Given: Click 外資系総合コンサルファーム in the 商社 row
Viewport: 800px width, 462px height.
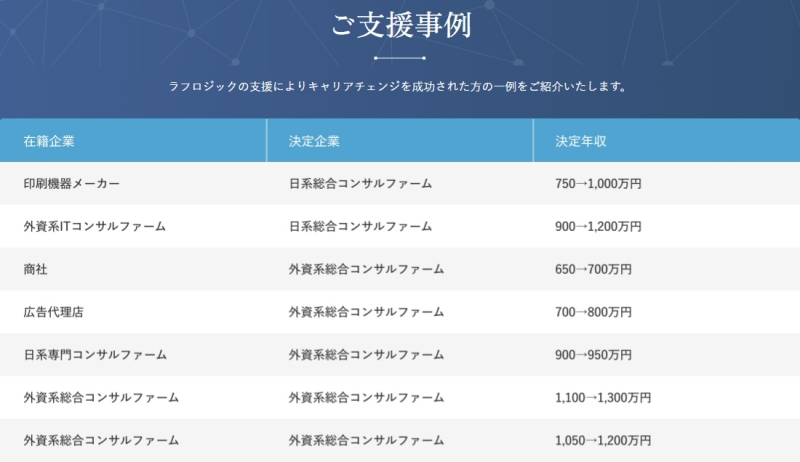Looking at the screenshot, I should tap(366, 269).
